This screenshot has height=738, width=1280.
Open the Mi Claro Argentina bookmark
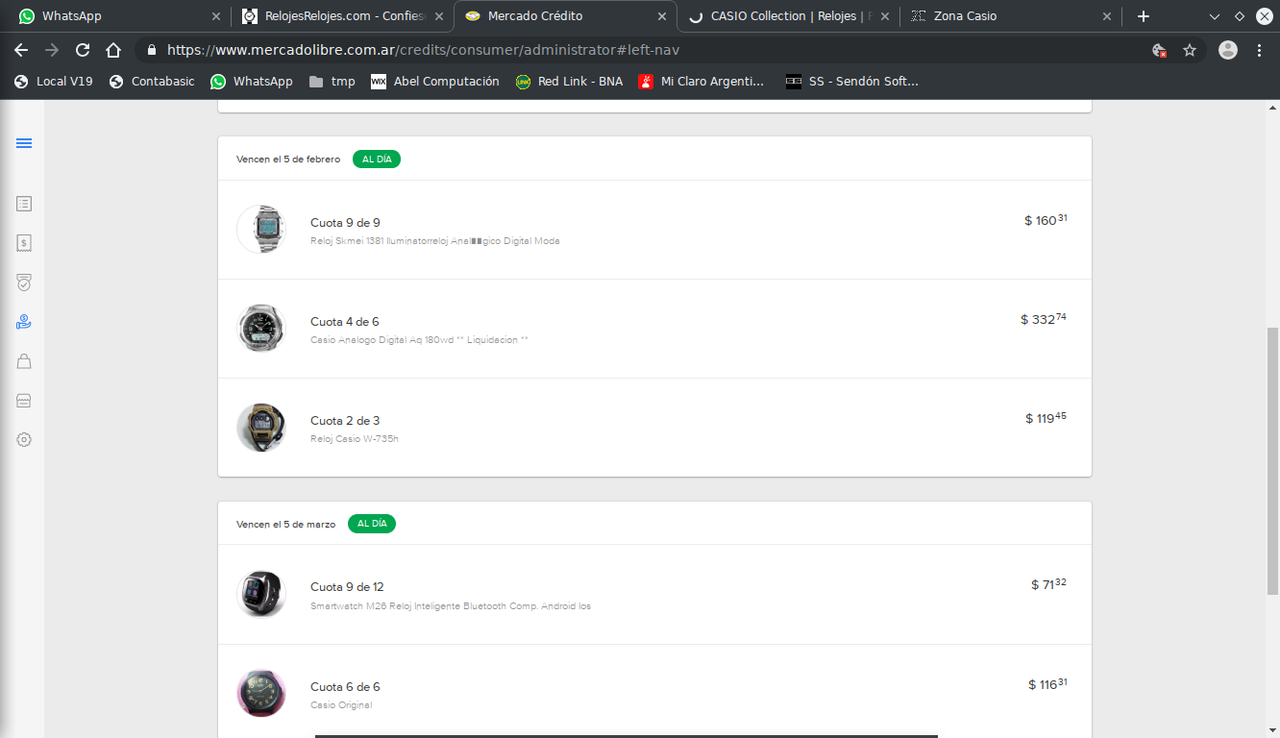click(702, 81)
